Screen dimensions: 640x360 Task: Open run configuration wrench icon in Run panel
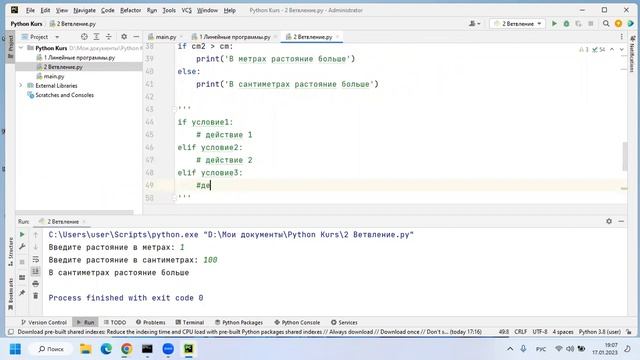(22, 247)
